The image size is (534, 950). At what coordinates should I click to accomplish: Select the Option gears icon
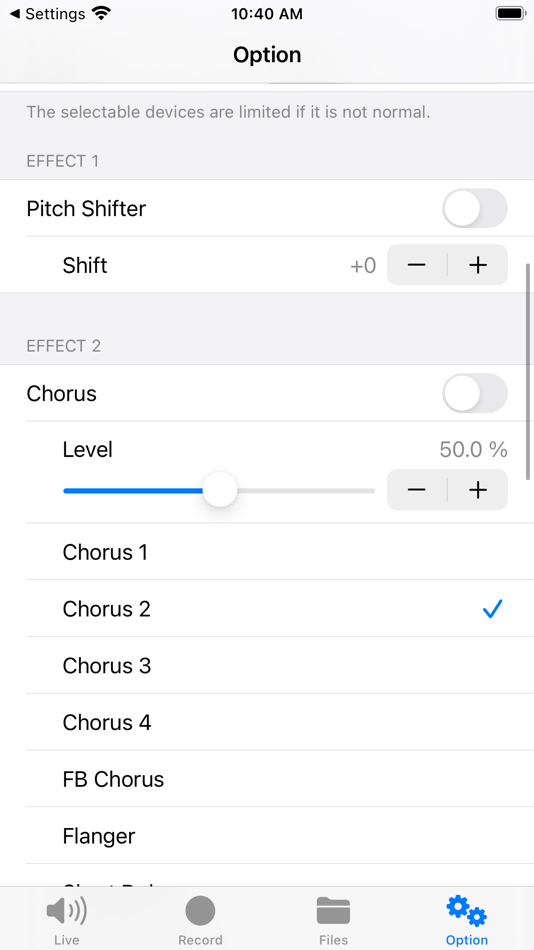[467, 911]
